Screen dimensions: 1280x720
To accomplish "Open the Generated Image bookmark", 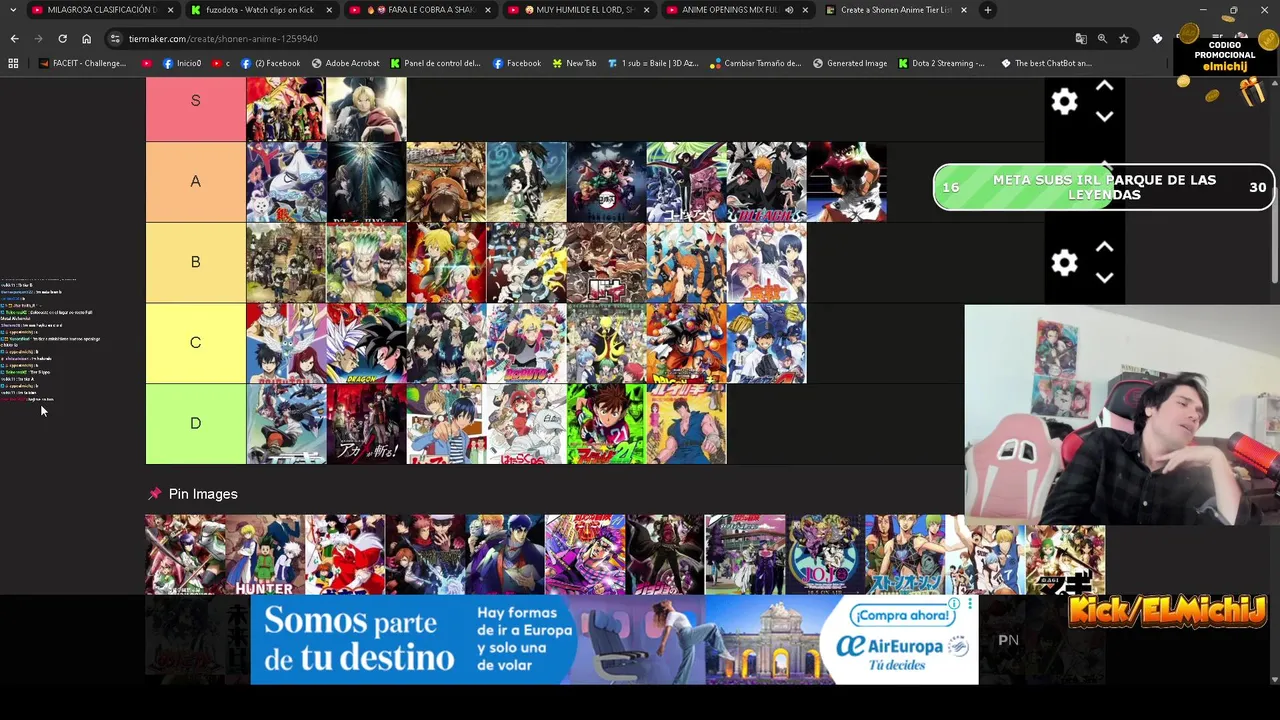I will (x=850, y=63).
